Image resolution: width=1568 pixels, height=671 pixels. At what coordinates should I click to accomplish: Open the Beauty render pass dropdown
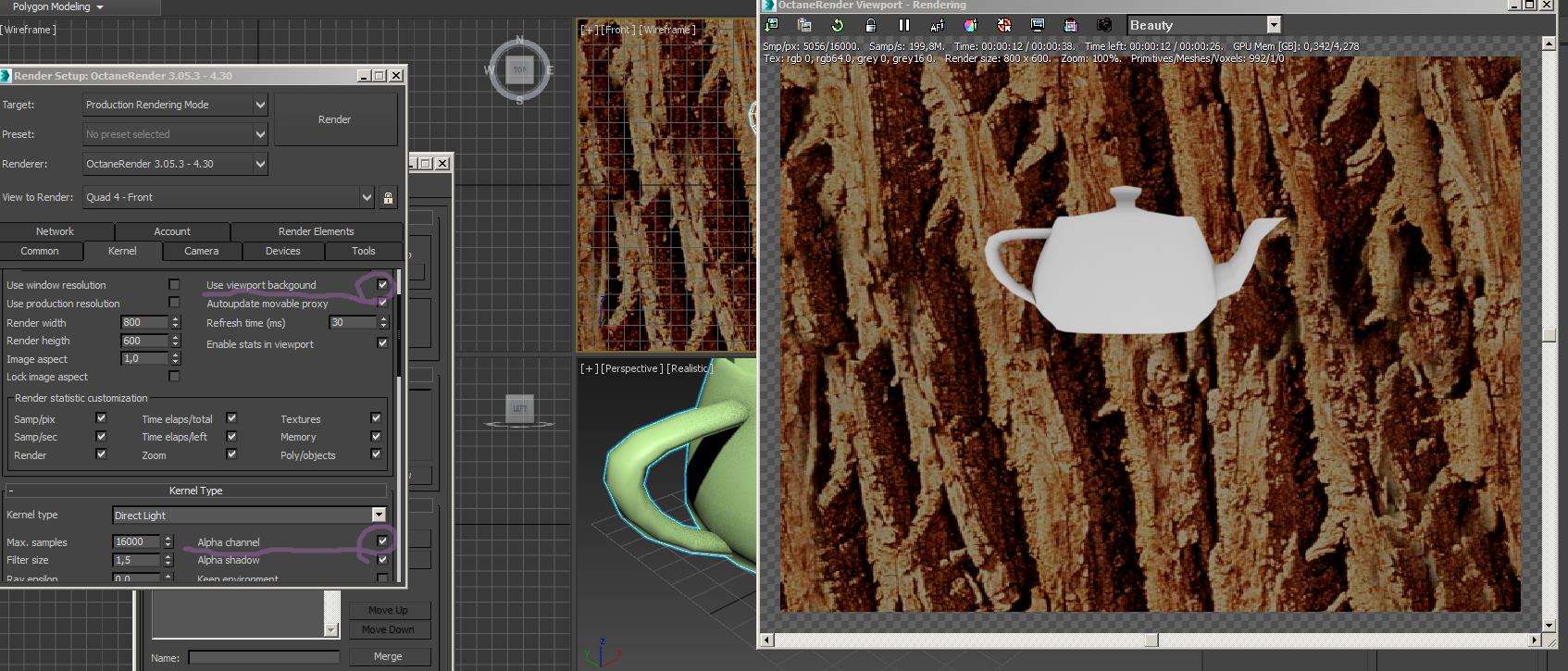click(x=1273, y=25)
